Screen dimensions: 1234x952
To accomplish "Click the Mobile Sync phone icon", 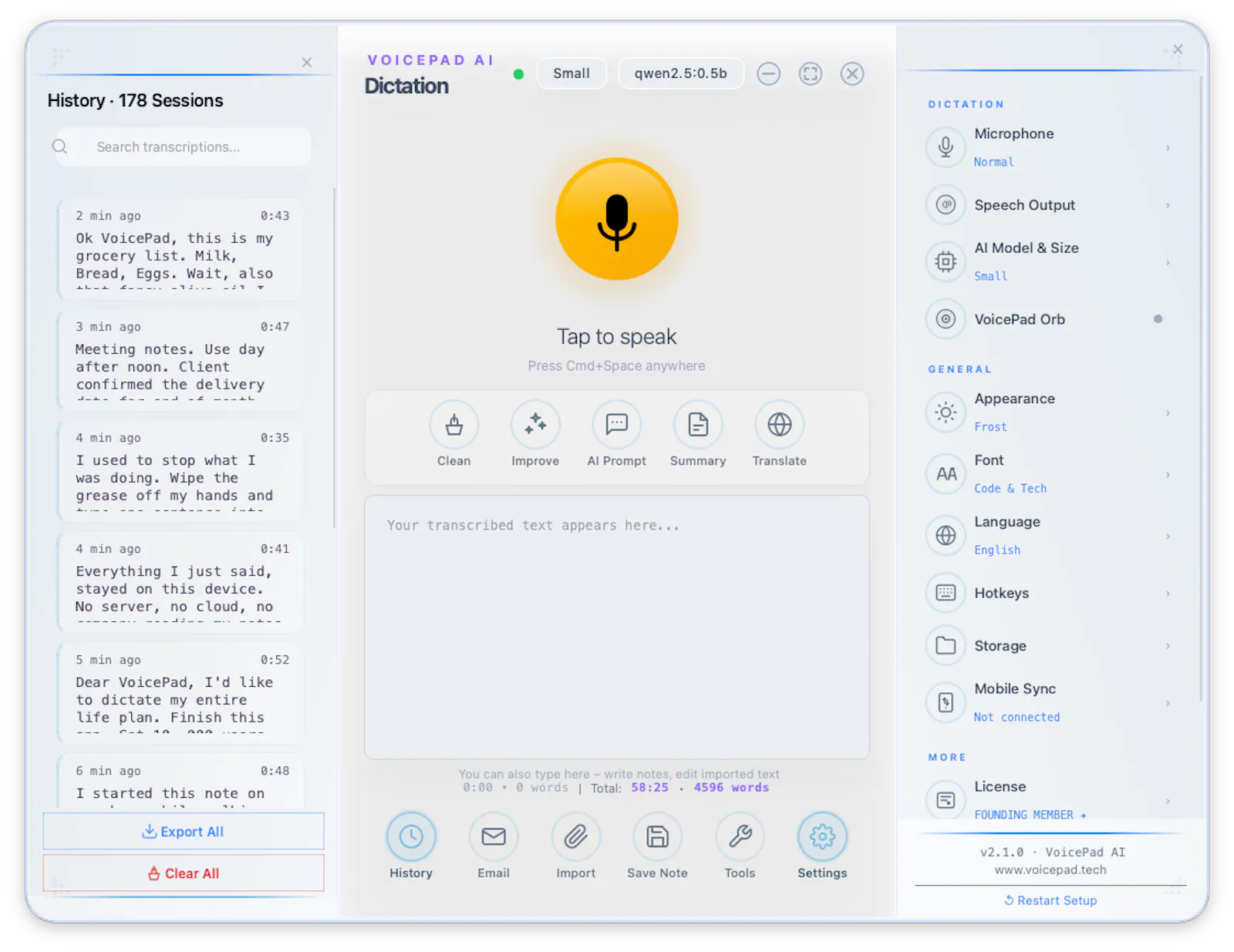I will 946,702.
